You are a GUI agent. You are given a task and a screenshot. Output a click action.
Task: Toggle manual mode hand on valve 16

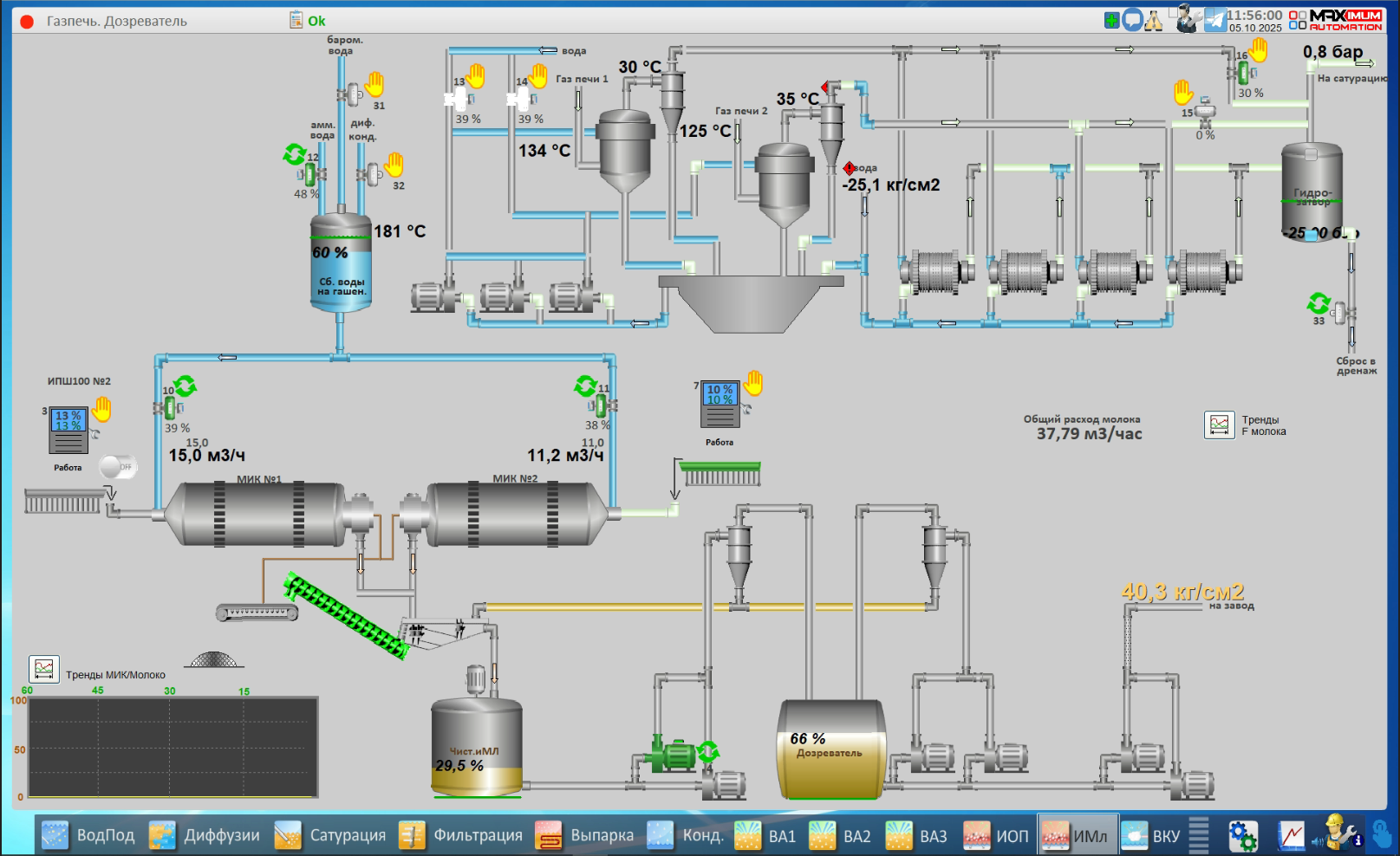click(1258, 51)
